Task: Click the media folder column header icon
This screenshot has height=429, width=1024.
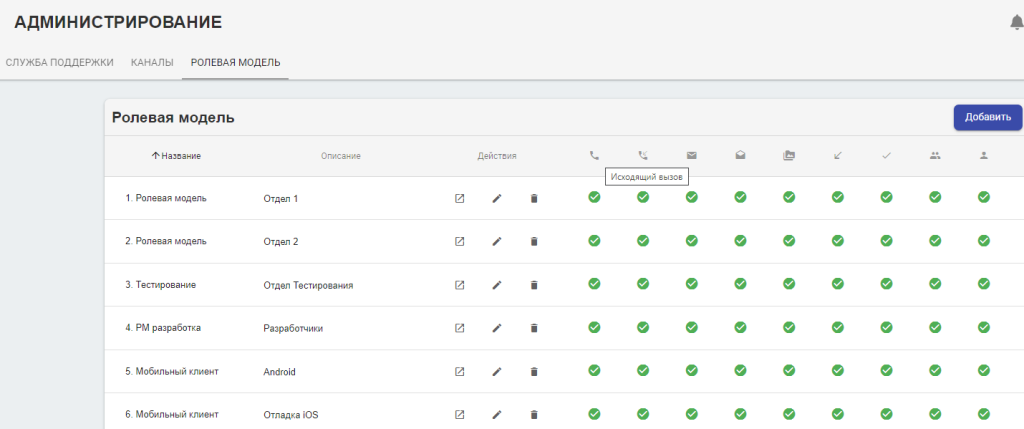Action: (789, 156)
